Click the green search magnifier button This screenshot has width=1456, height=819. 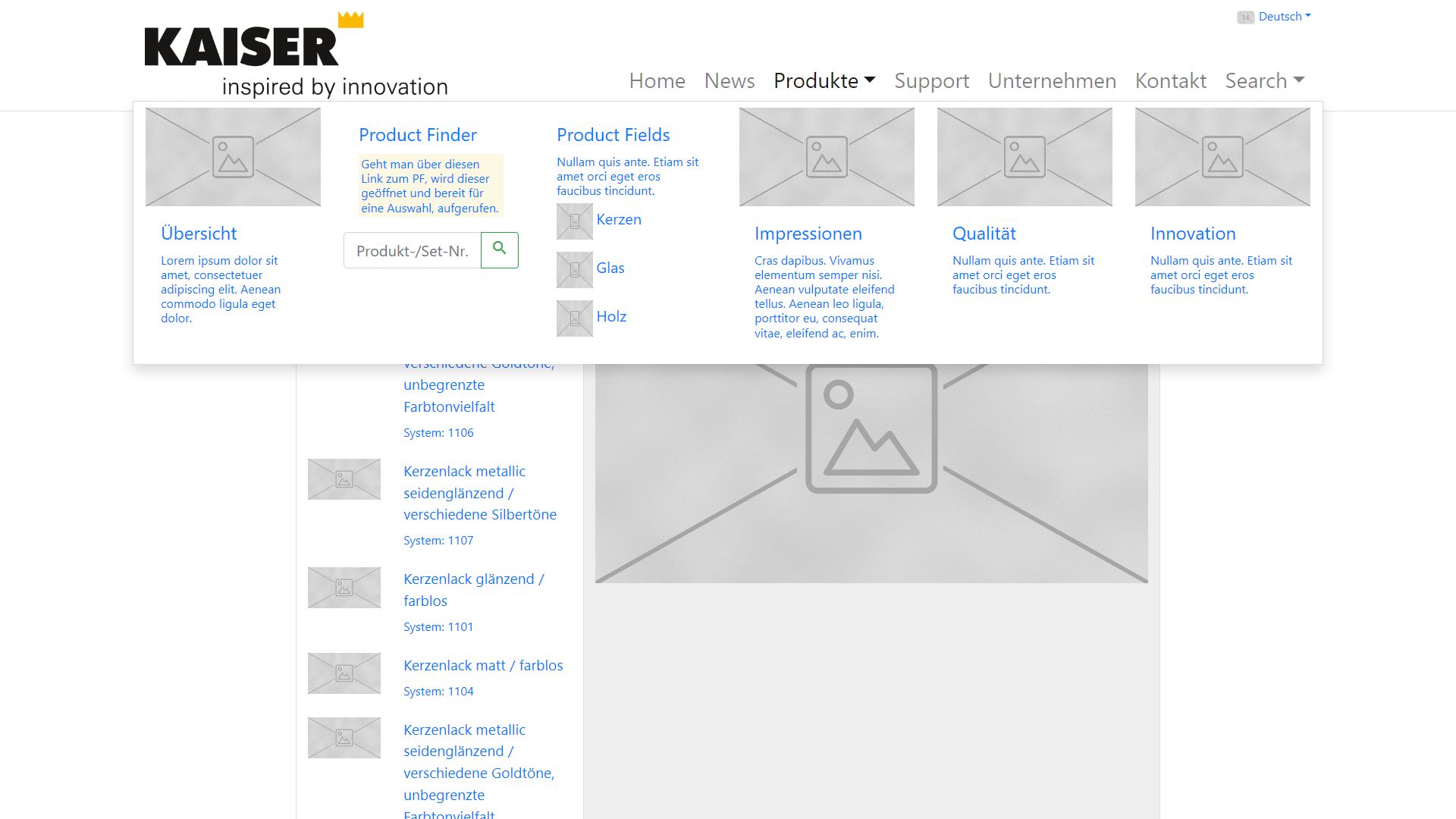click(499, 249)
